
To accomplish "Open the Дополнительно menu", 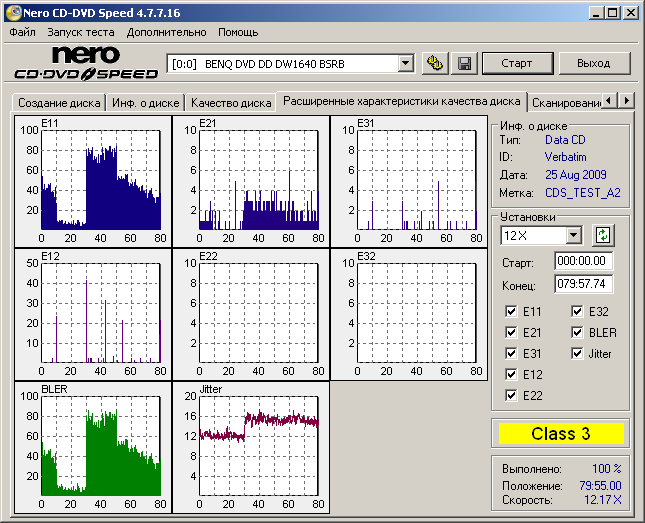I will coord(167,32).
